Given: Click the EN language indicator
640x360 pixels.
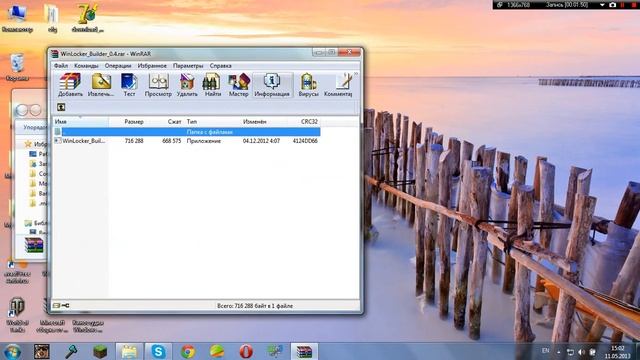Looking at the screenshot, I should 545,351.
